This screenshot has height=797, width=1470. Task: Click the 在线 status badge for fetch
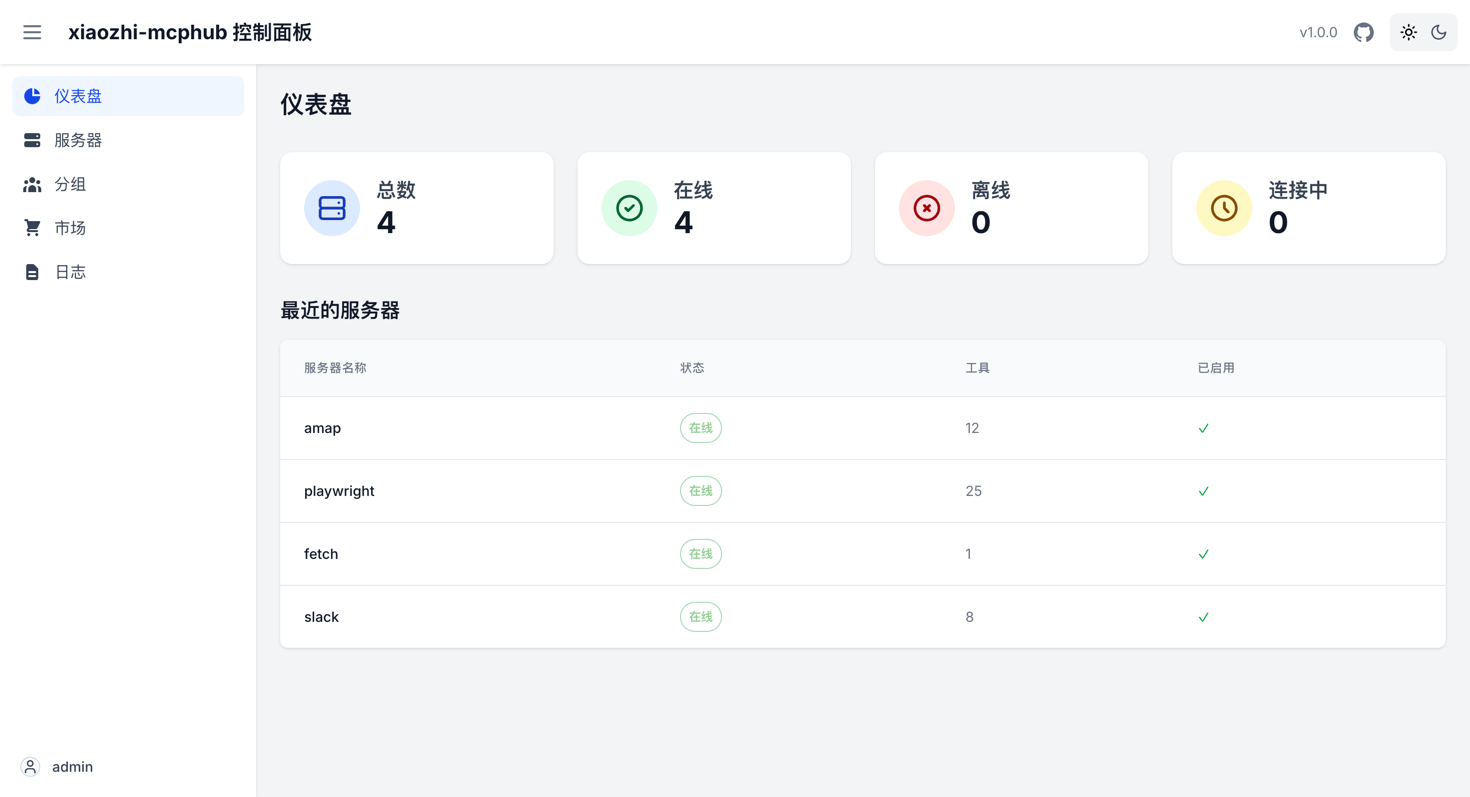(x=701, y=554)
